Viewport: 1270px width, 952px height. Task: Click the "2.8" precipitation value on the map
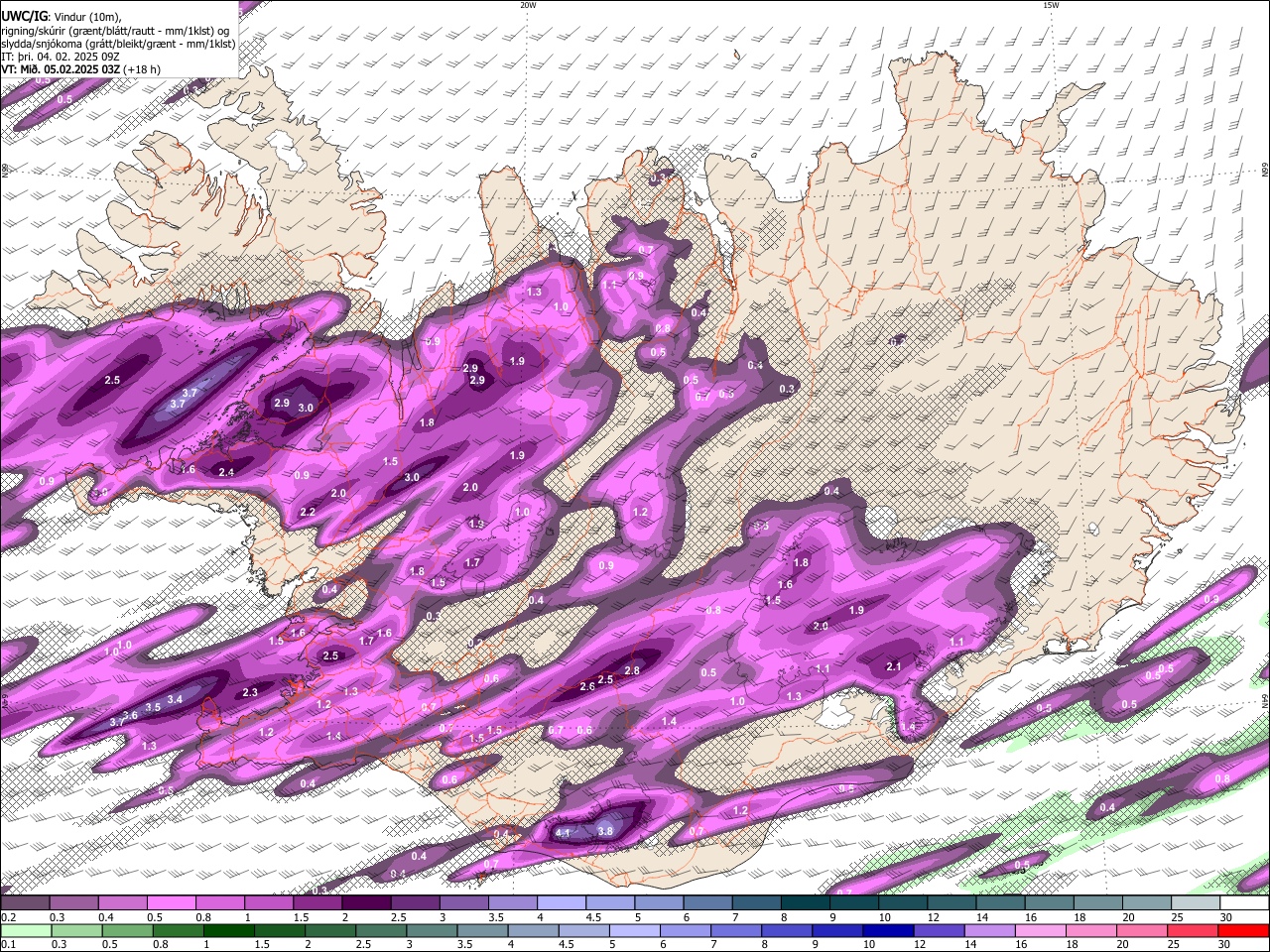[632, 671]
